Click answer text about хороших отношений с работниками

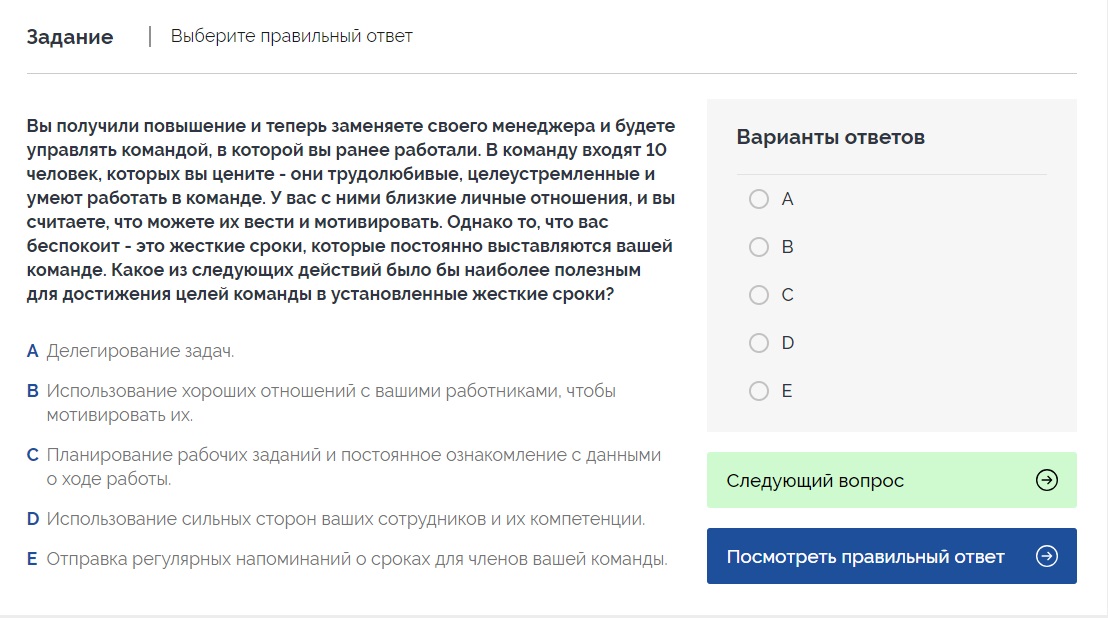coord(330,391)
